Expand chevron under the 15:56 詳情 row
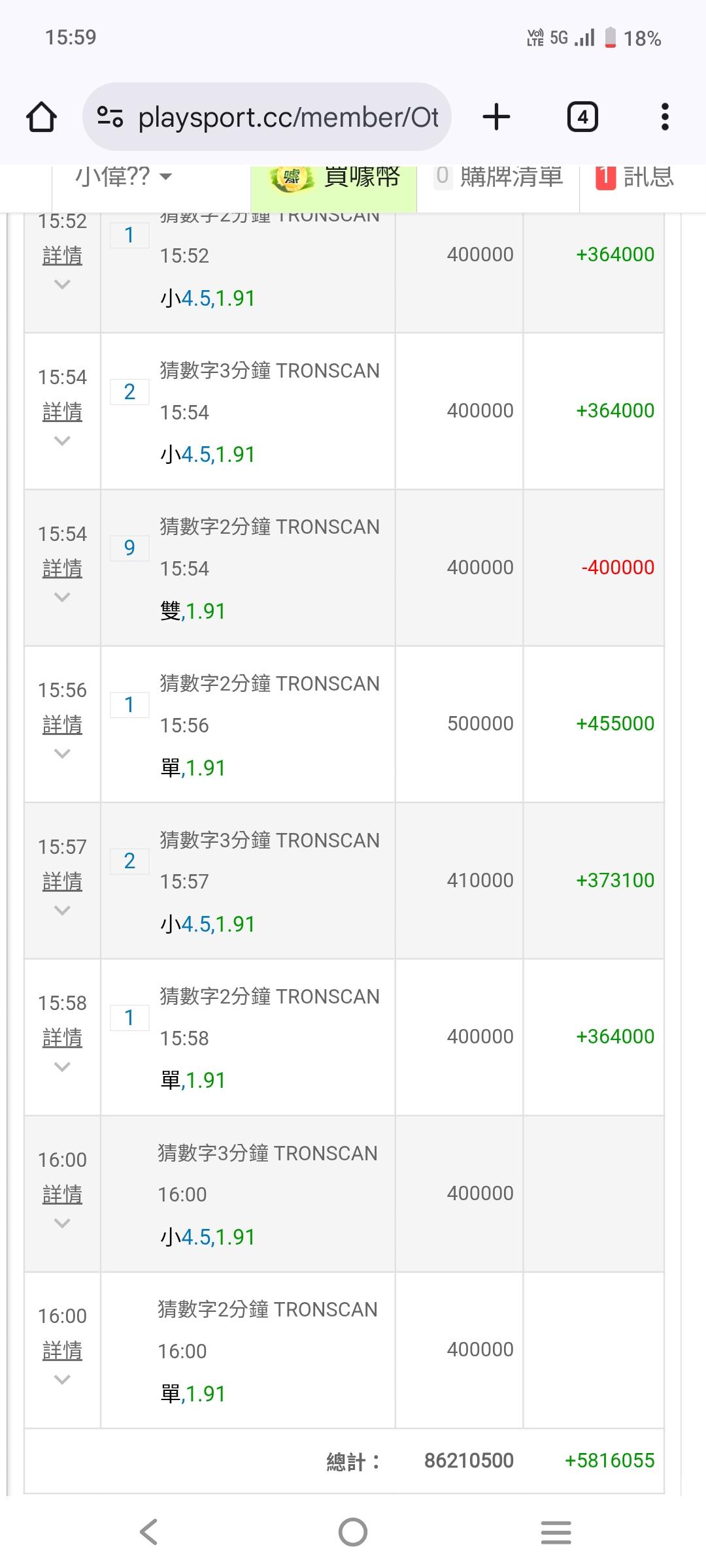The width and height of the screenshot is (706, 1568). 62,754
